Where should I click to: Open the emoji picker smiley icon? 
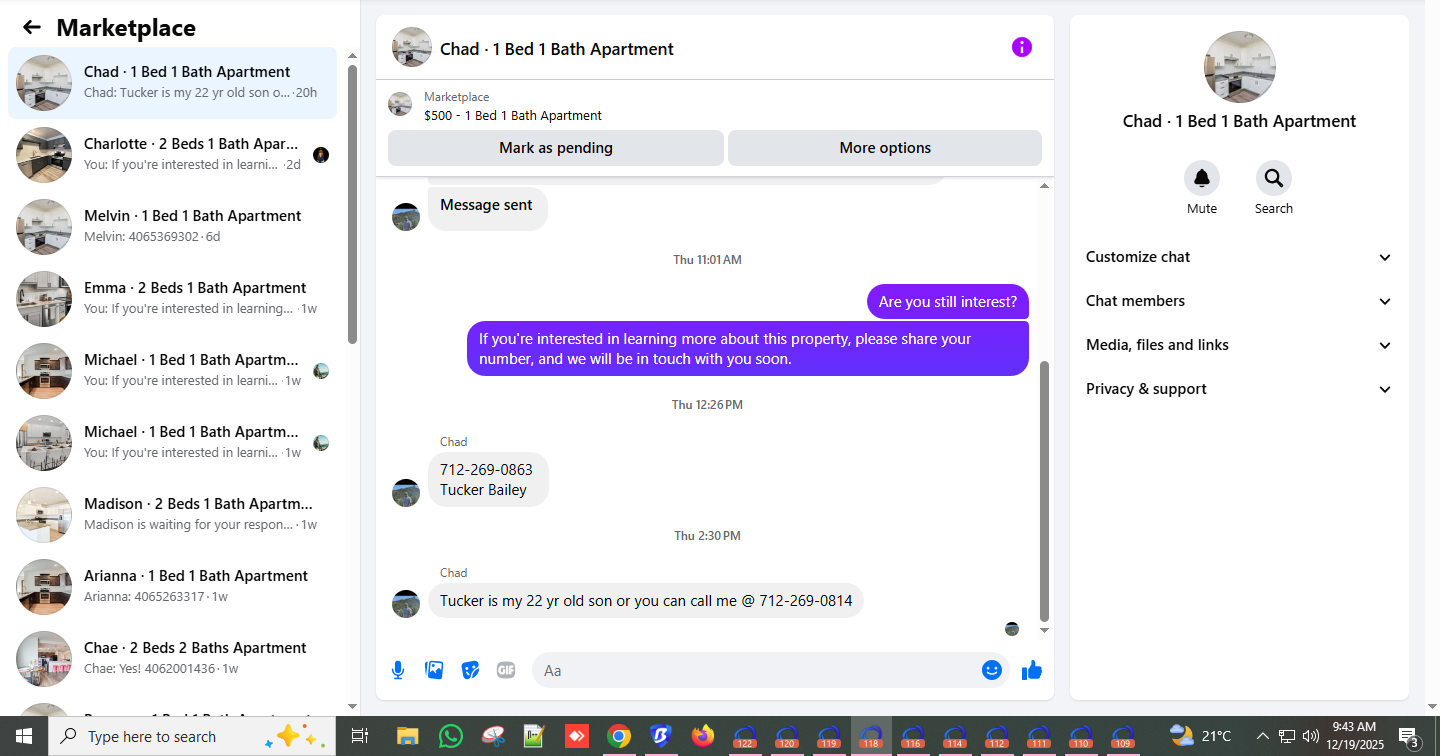pyautogui.click(x=992, y=670)
